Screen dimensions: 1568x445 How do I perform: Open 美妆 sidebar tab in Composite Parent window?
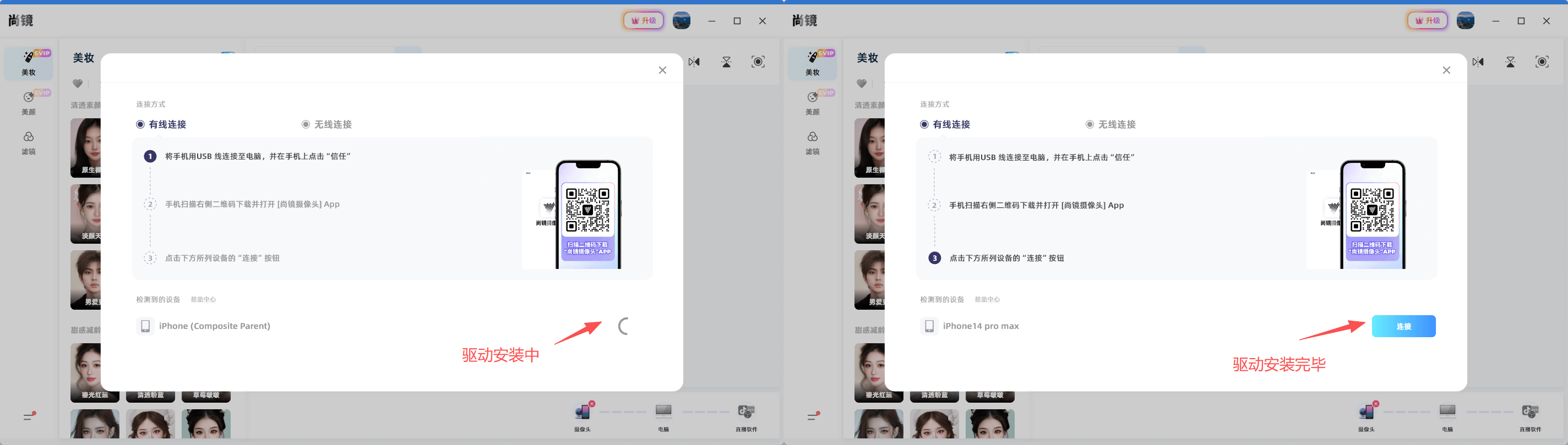(x=29, y=63)
